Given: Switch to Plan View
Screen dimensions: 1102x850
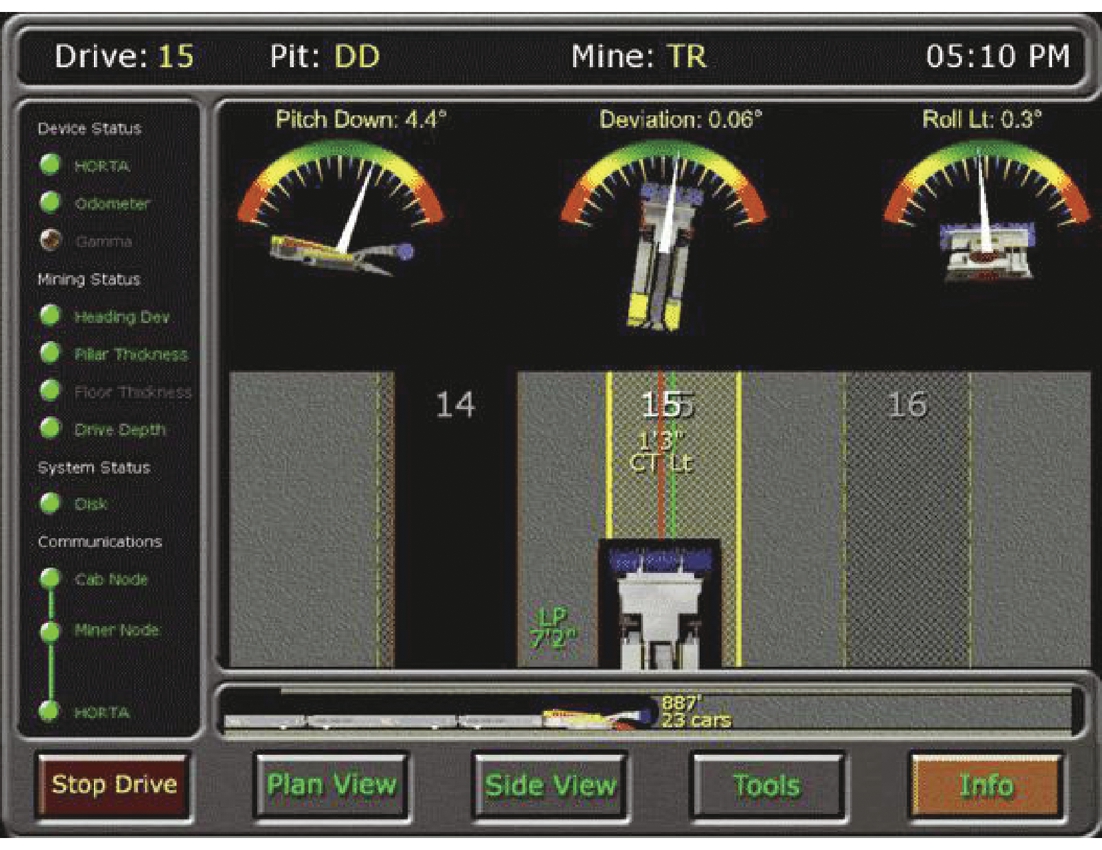Looking at the screenshot, I should click(331, 785).
